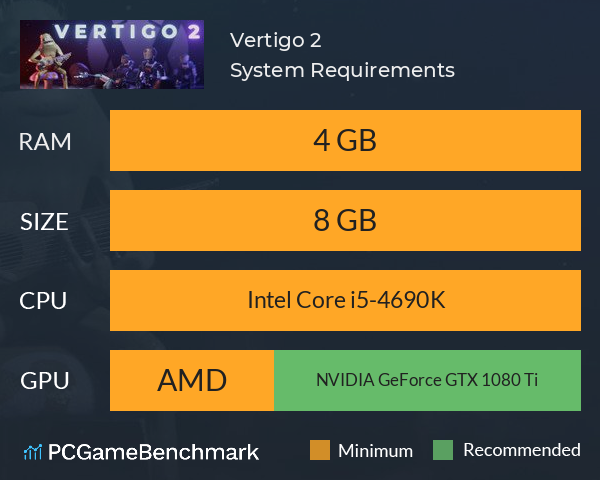
Task: Click the orange Minimum legend swatch
Action: point(320,450)
